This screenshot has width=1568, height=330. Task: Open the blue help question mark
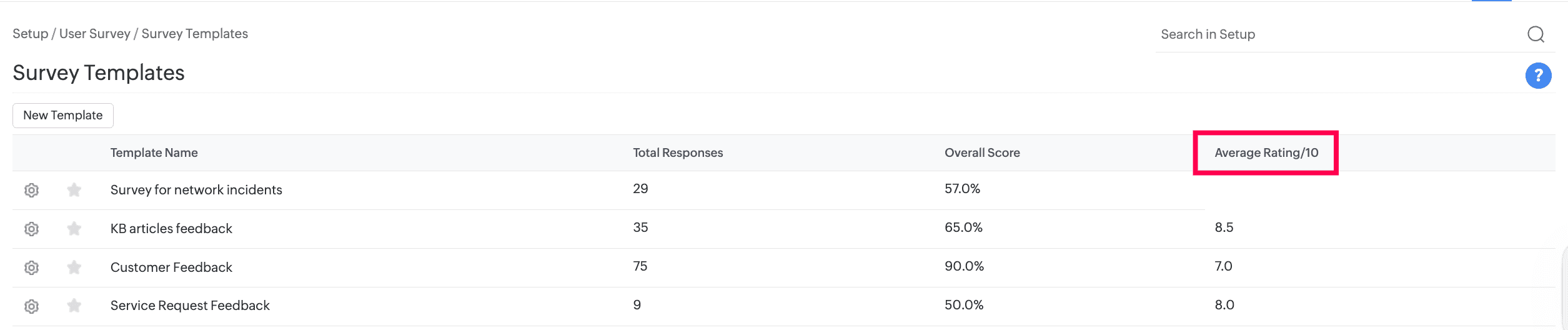point(1538,76)
